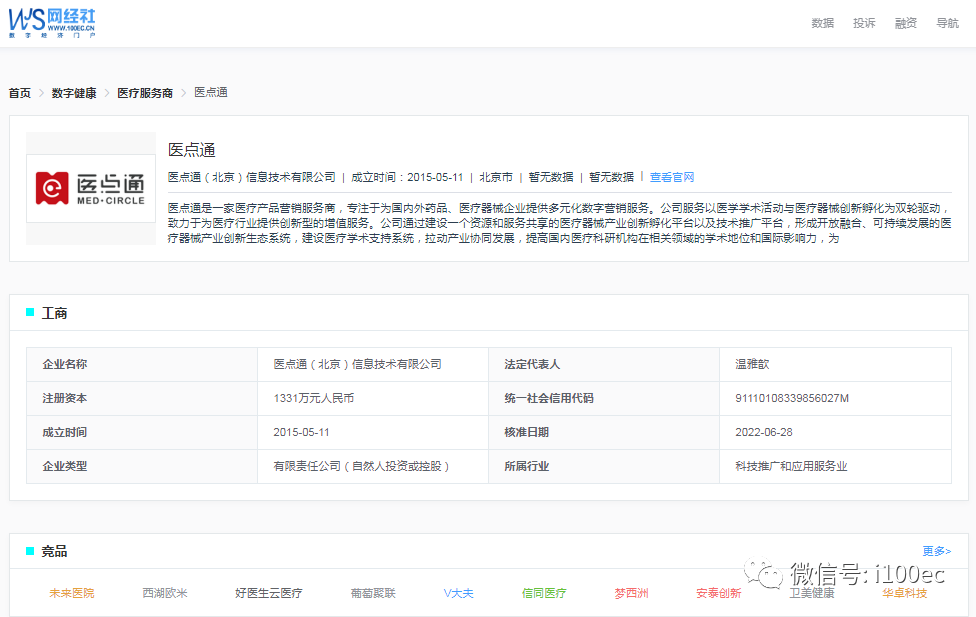The height and width of the screenshot is (617, 976).
Task: Expand competitors with 更多> link
Action: (936, 551)
